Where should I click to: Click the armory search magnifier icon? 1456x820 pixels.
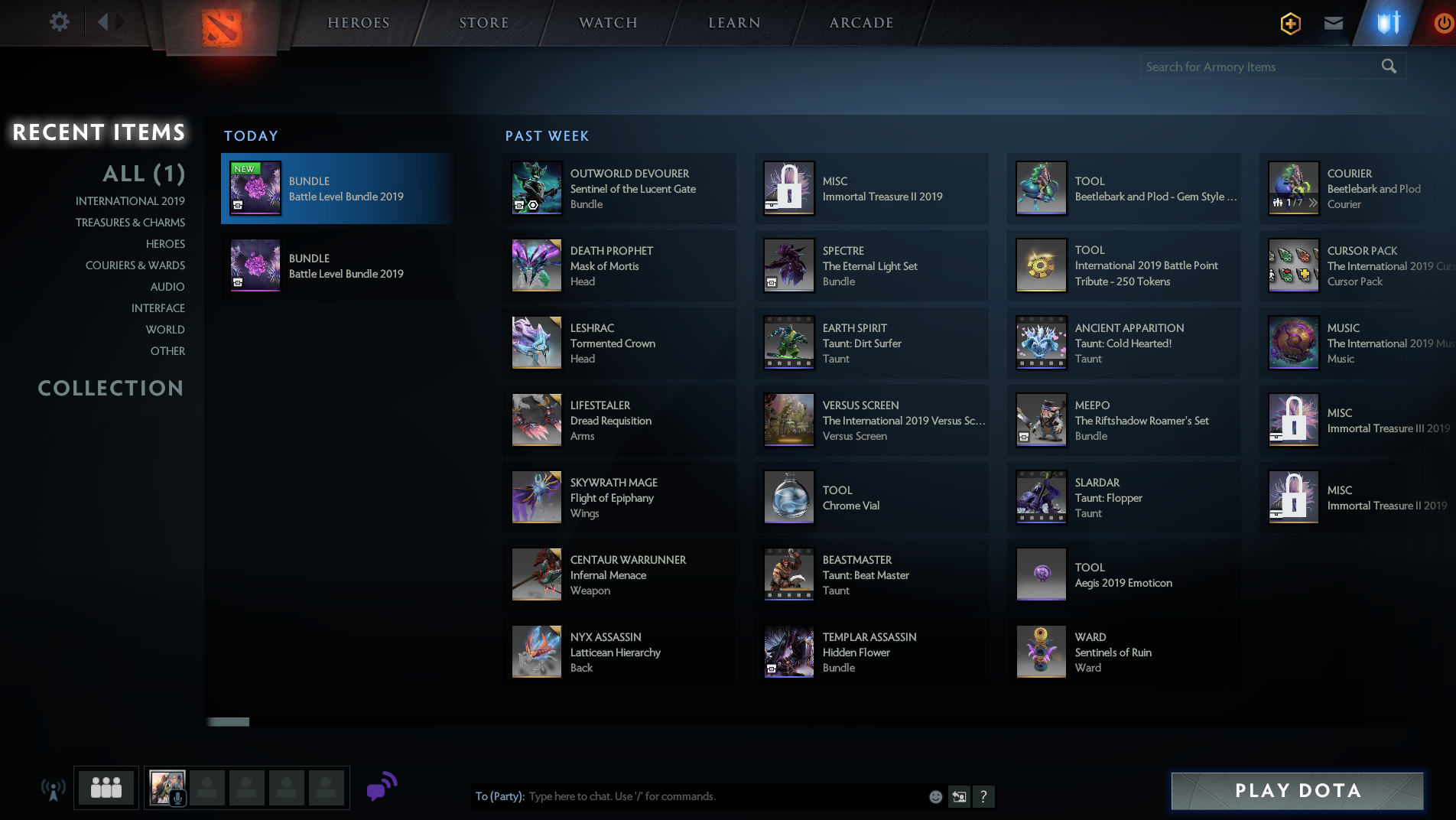pos(1389,67)
